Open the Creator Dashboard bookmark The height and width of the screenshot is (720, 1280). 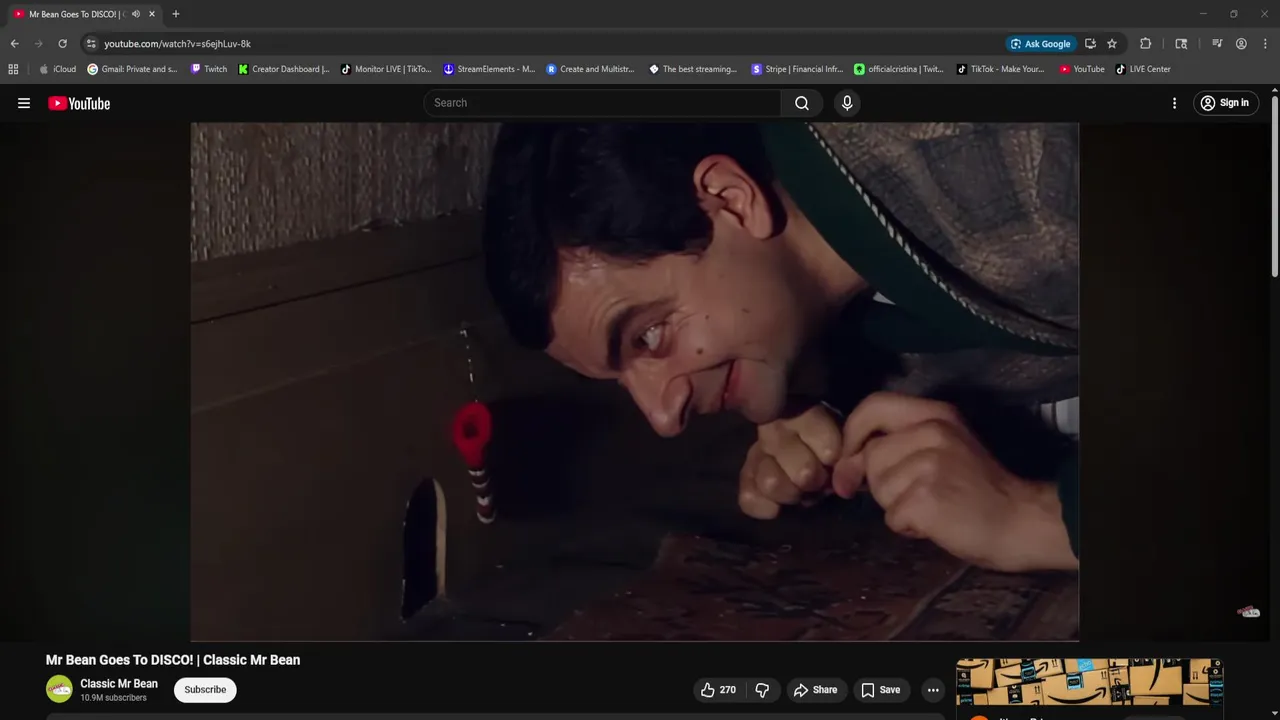click(284, 69)
